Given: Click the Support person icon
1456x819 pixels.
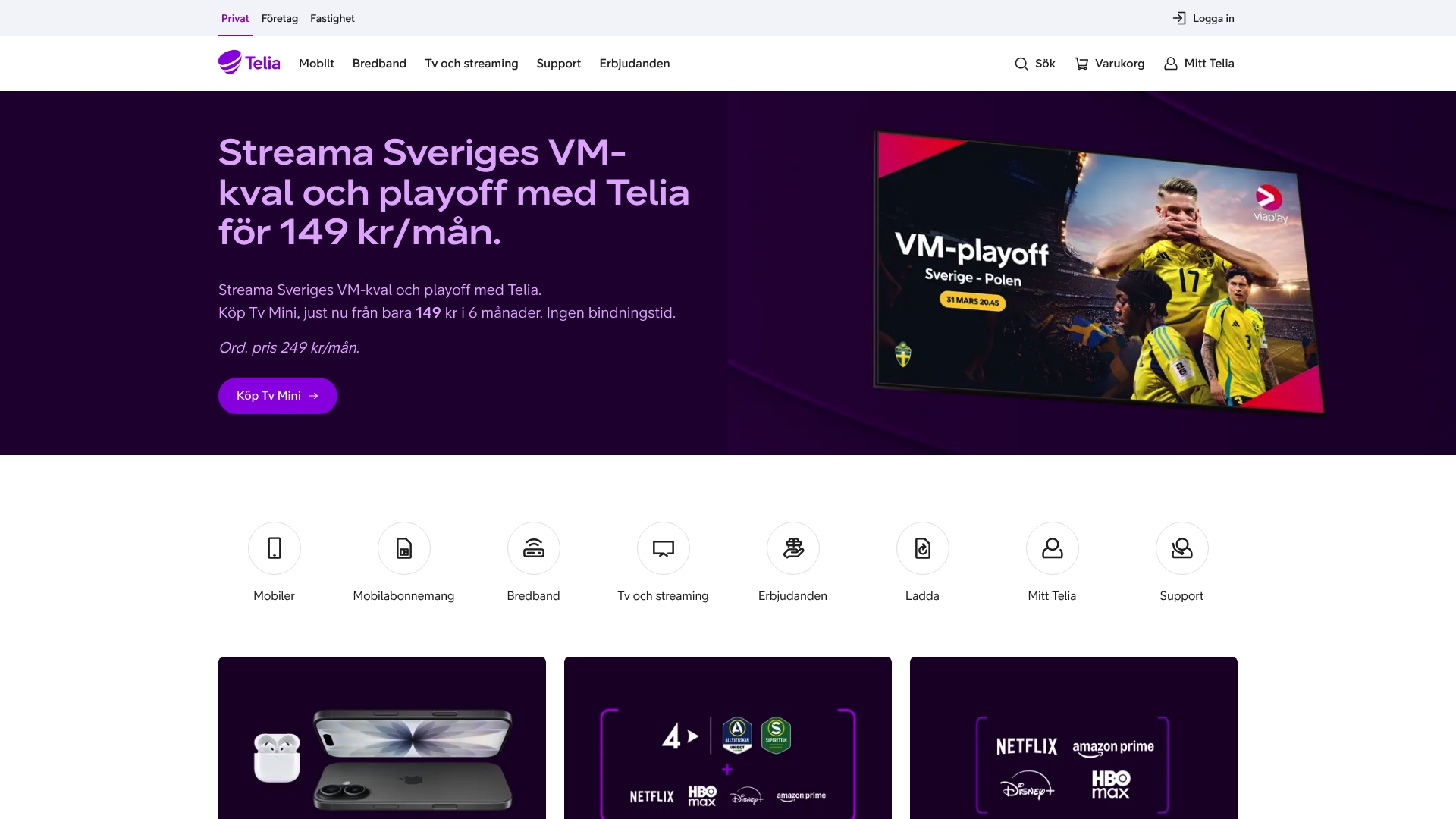Looking at the screenshot, I should (1182, 548).
